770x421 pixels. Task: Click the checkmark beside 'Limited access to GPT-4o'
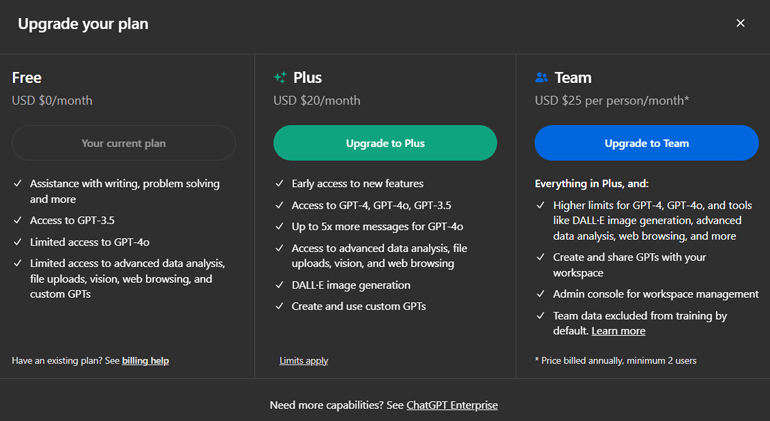(x=17, y=242)
